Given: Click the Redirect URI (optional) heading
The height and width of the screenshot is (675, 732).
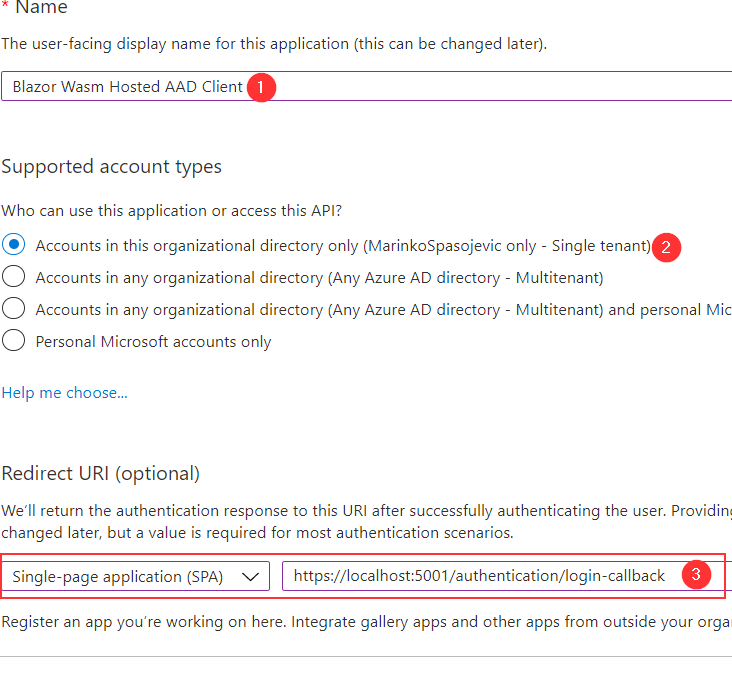Looking at the screenshot, I should point(100,473).
